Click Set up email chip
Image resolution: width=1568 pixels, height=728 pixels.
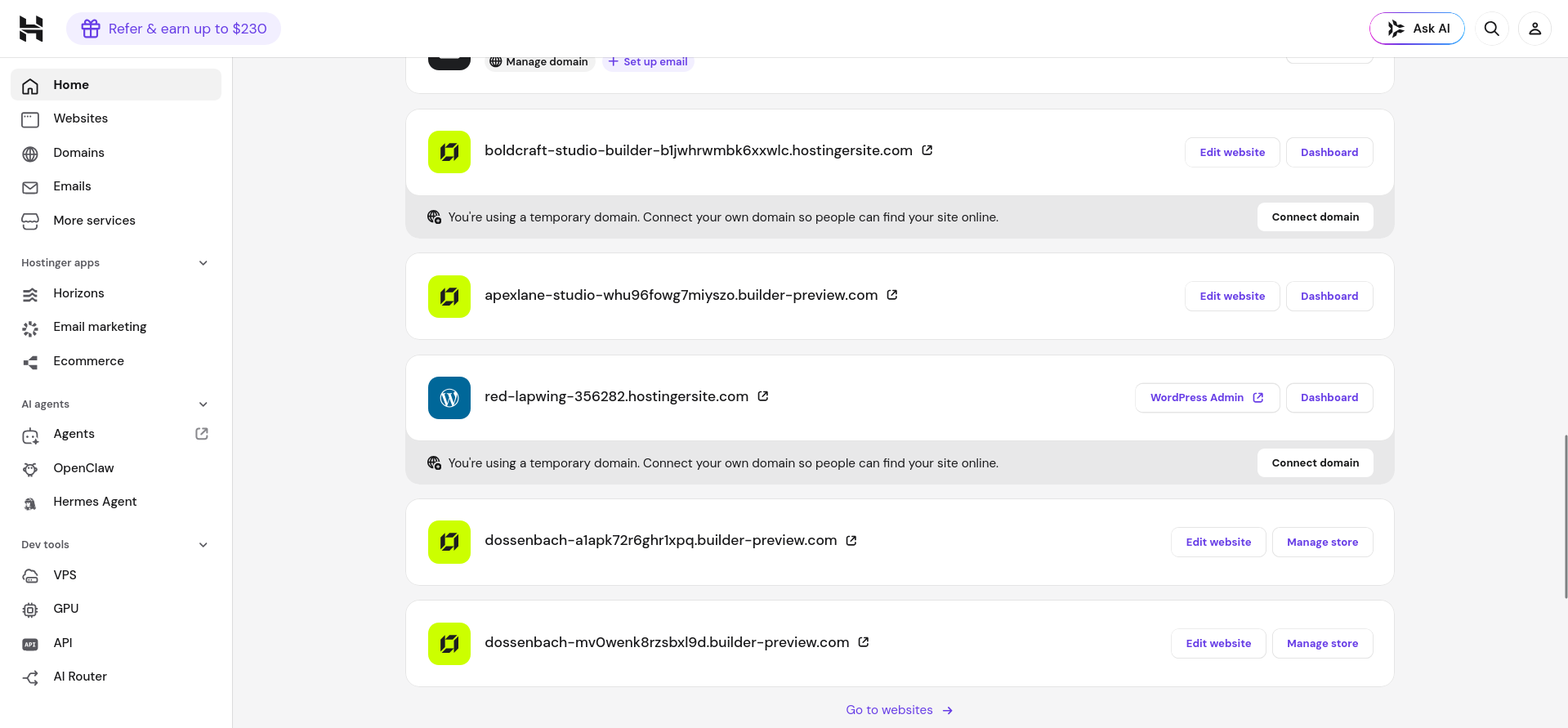coord(648,62)
